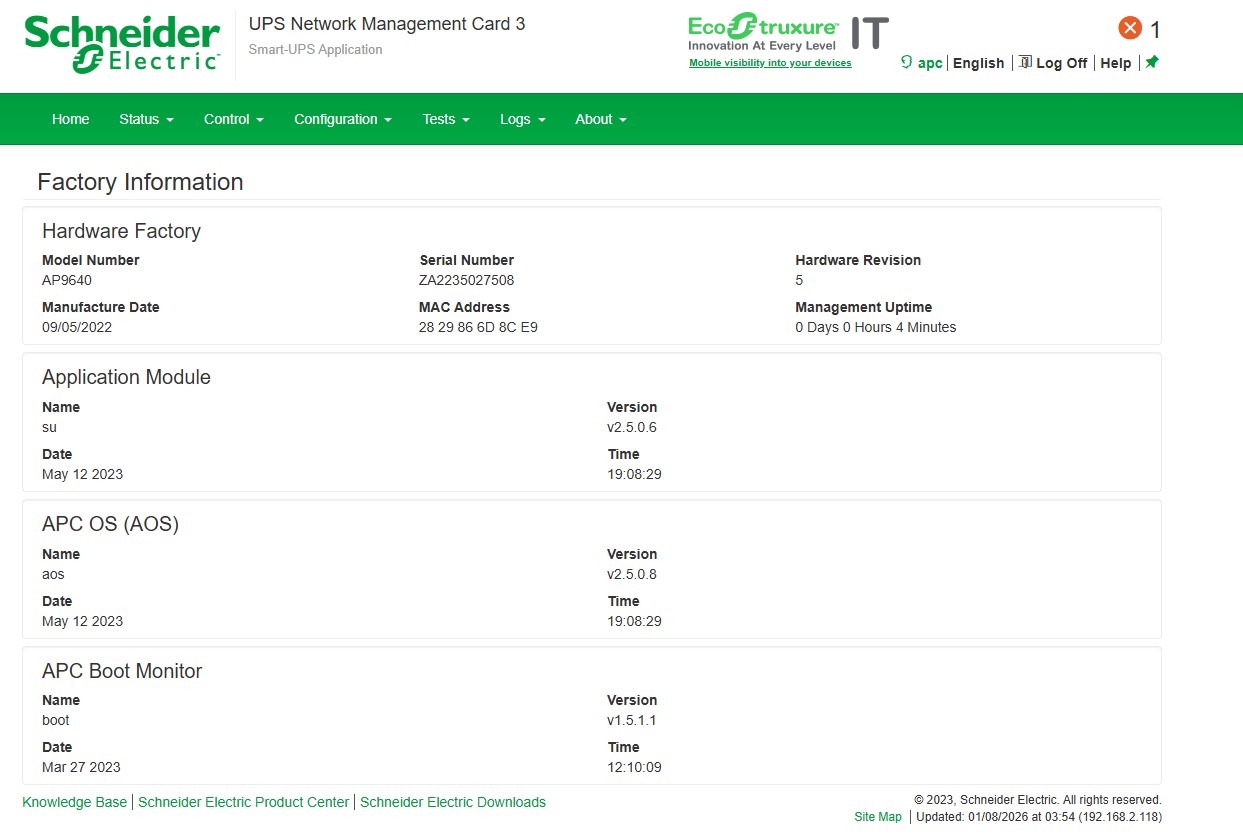Expand the Logs dropdown menu
Viewport: 1243px width, 839px height.
[523, 119]
